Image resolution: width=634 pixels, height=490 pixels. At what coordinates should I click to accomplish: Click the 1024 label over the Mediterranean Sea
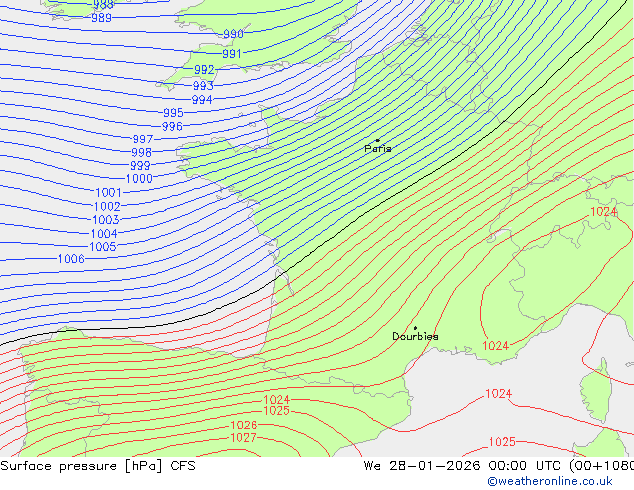[x=499, y=393]
